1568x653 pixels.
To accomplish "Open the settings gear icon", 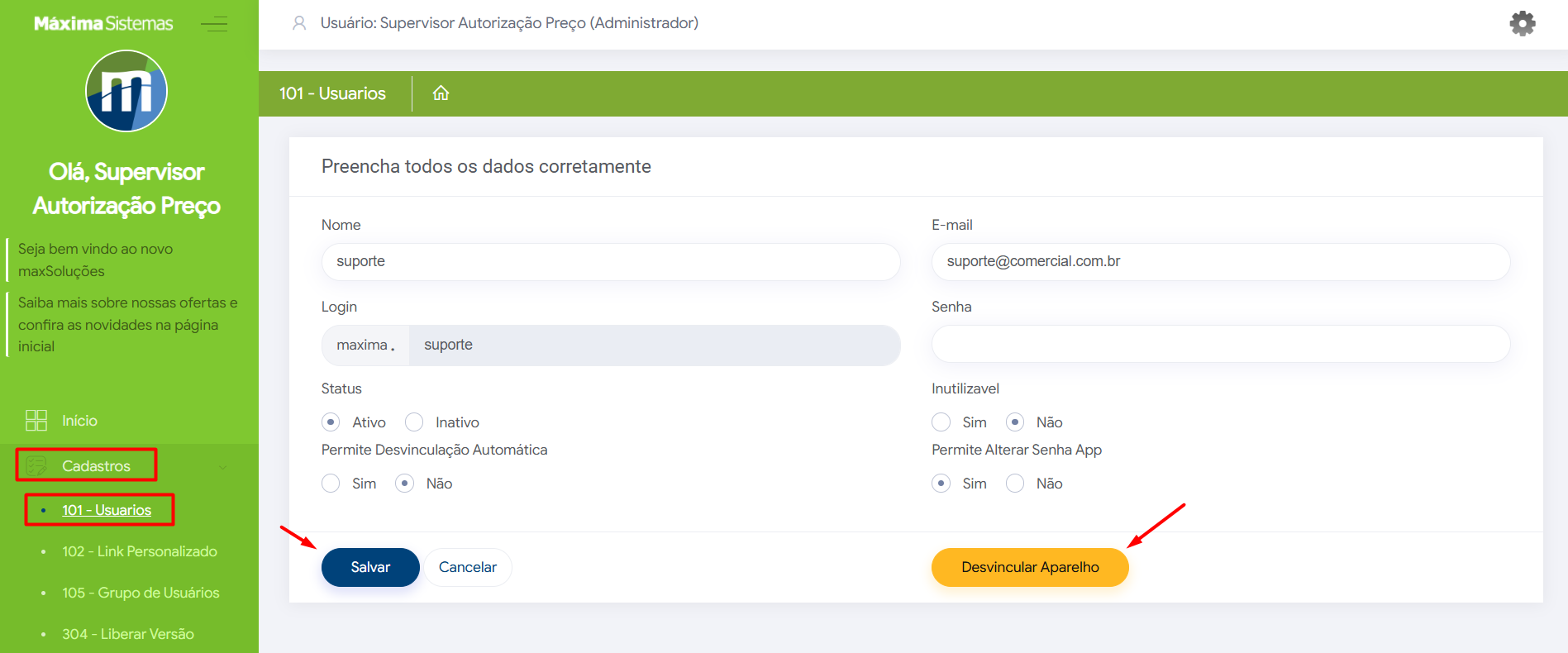I will (x=1522, y=23).
